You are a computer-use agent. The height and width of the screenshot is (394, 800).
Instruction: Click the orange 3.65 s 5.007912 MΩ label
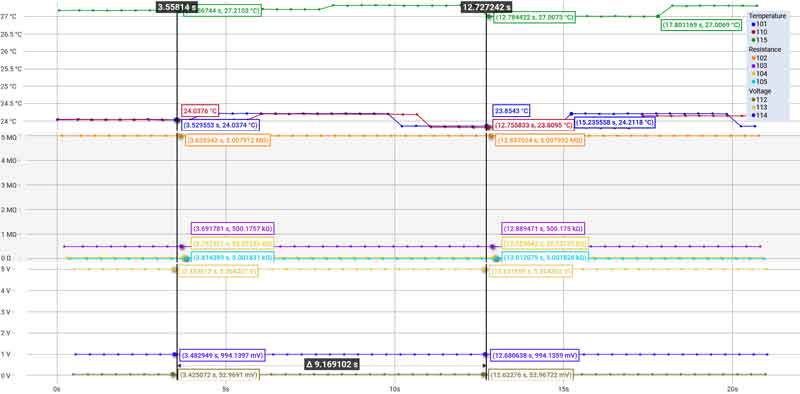point(228,140)
